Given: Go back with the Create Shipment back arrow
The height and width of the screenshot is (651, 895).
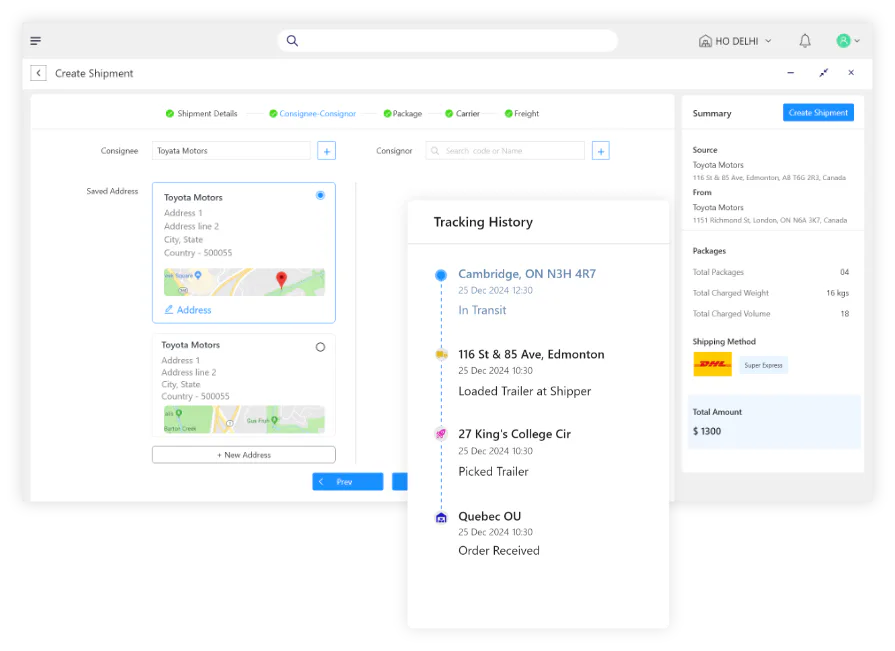Looking at the screenshot, I should [38, 73].
